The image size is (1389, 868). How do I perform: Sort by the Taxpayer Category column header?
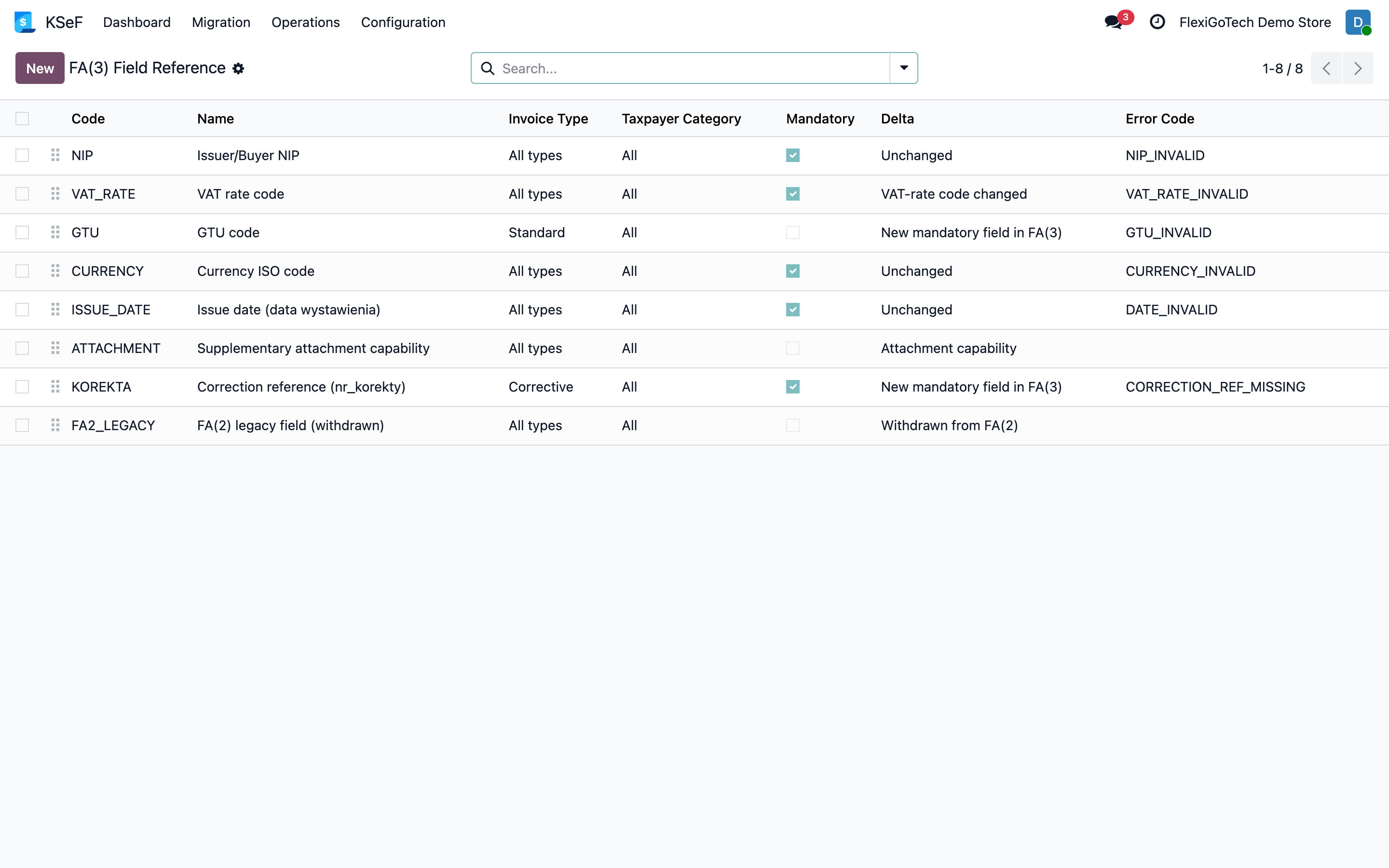point(681,119)
